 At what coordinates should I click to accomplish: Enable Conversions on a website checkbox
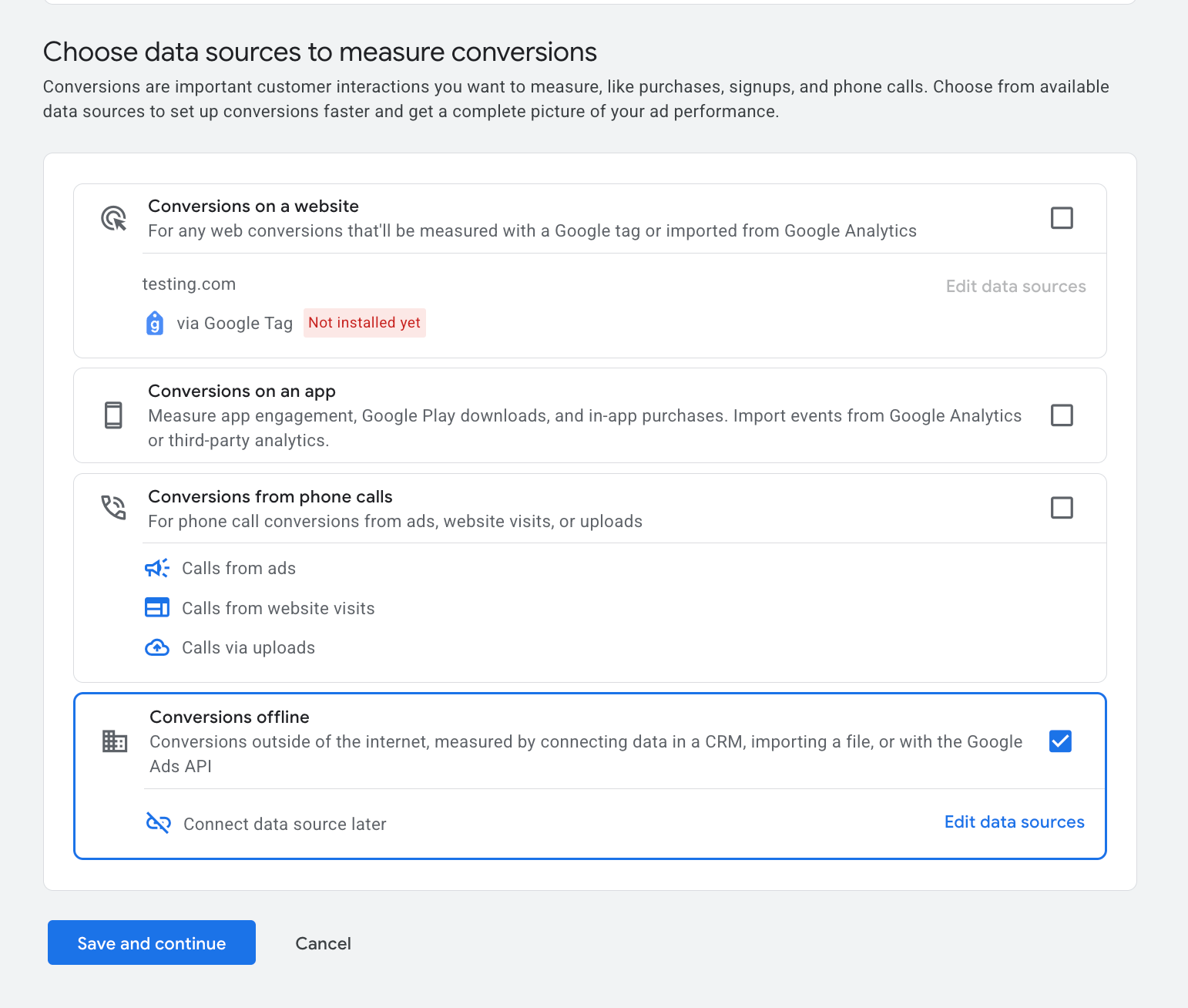tap(1062, 218)
